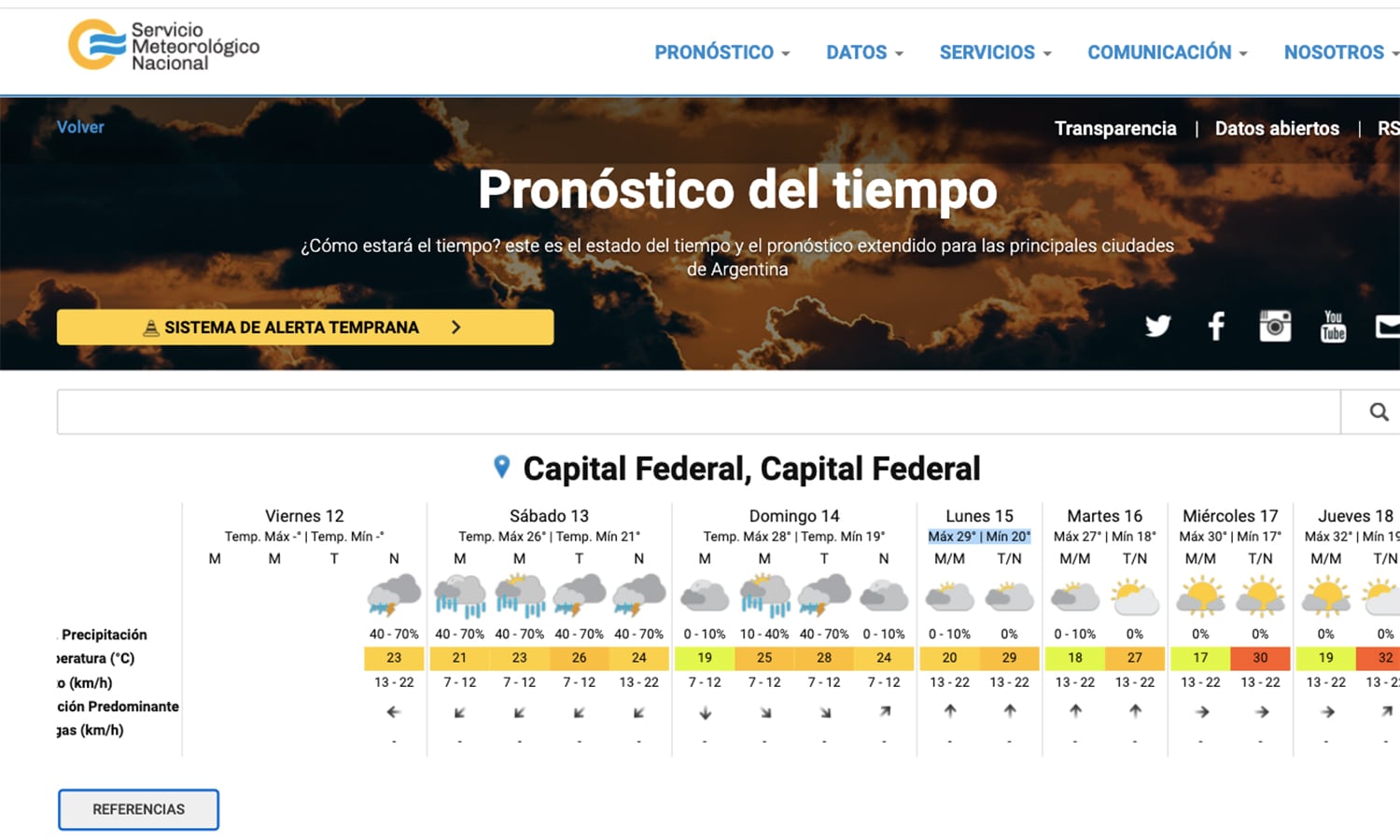Click the Domingo 14 night cloudy icon
1400x840 pixels.
click(x=884, y=596)
